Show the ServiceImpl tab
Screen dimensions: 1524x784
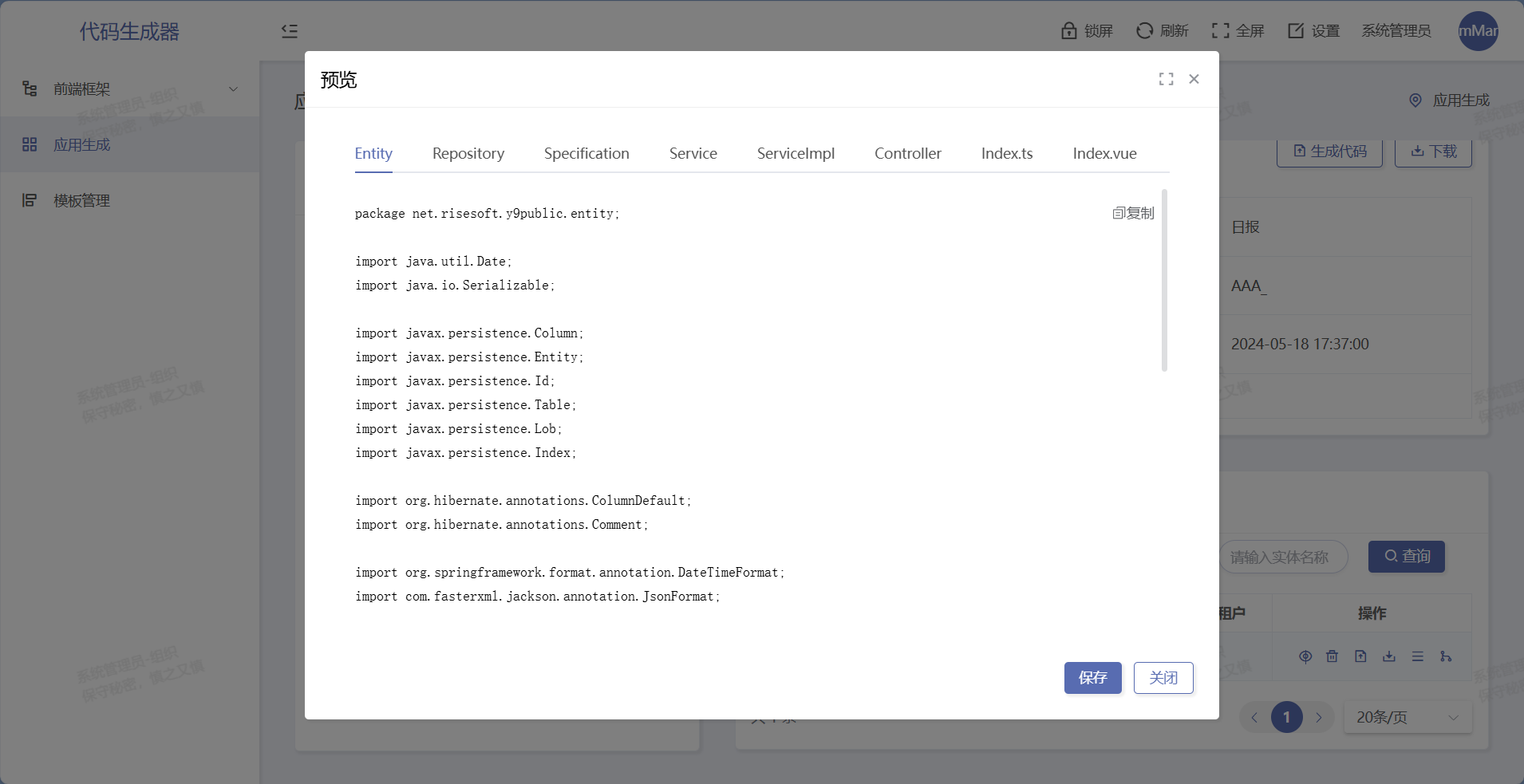coord(796,153)
